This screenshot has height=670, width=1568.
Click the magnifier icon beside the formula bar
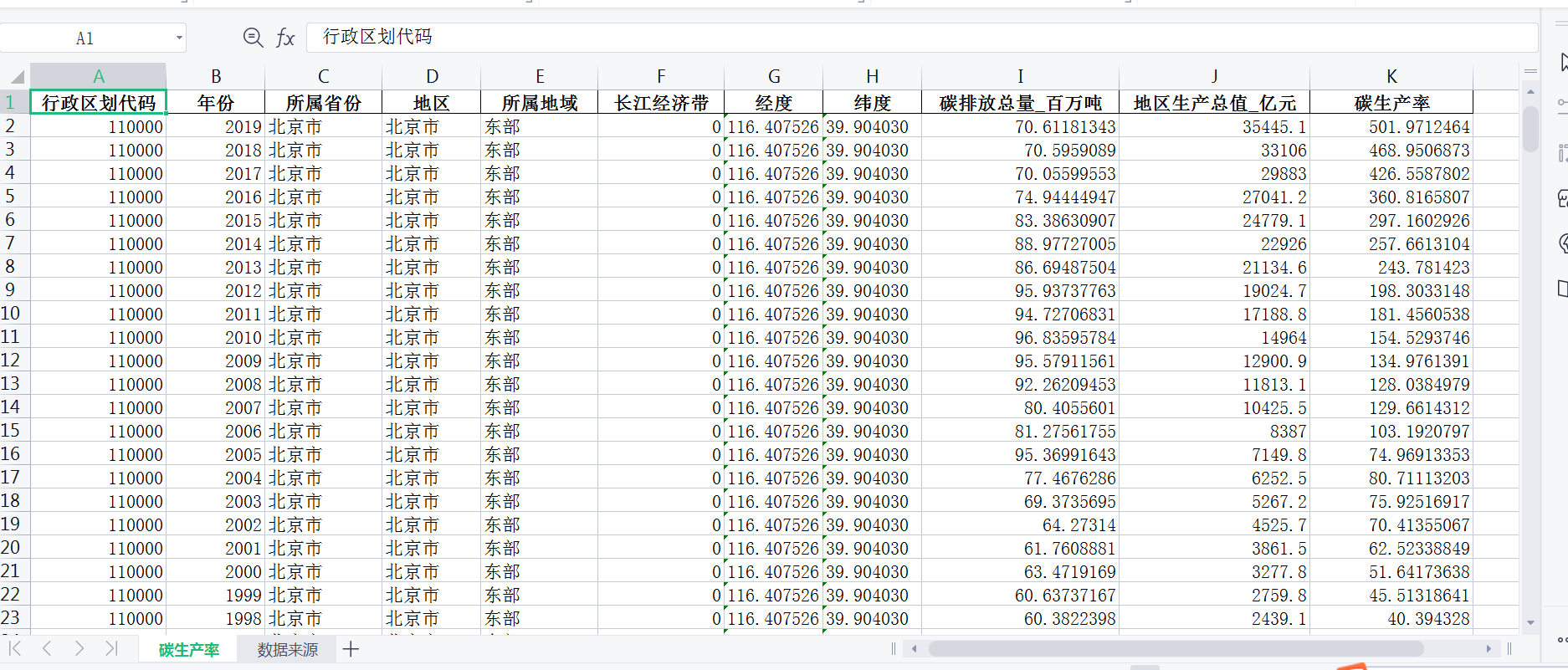pos(253,37)
